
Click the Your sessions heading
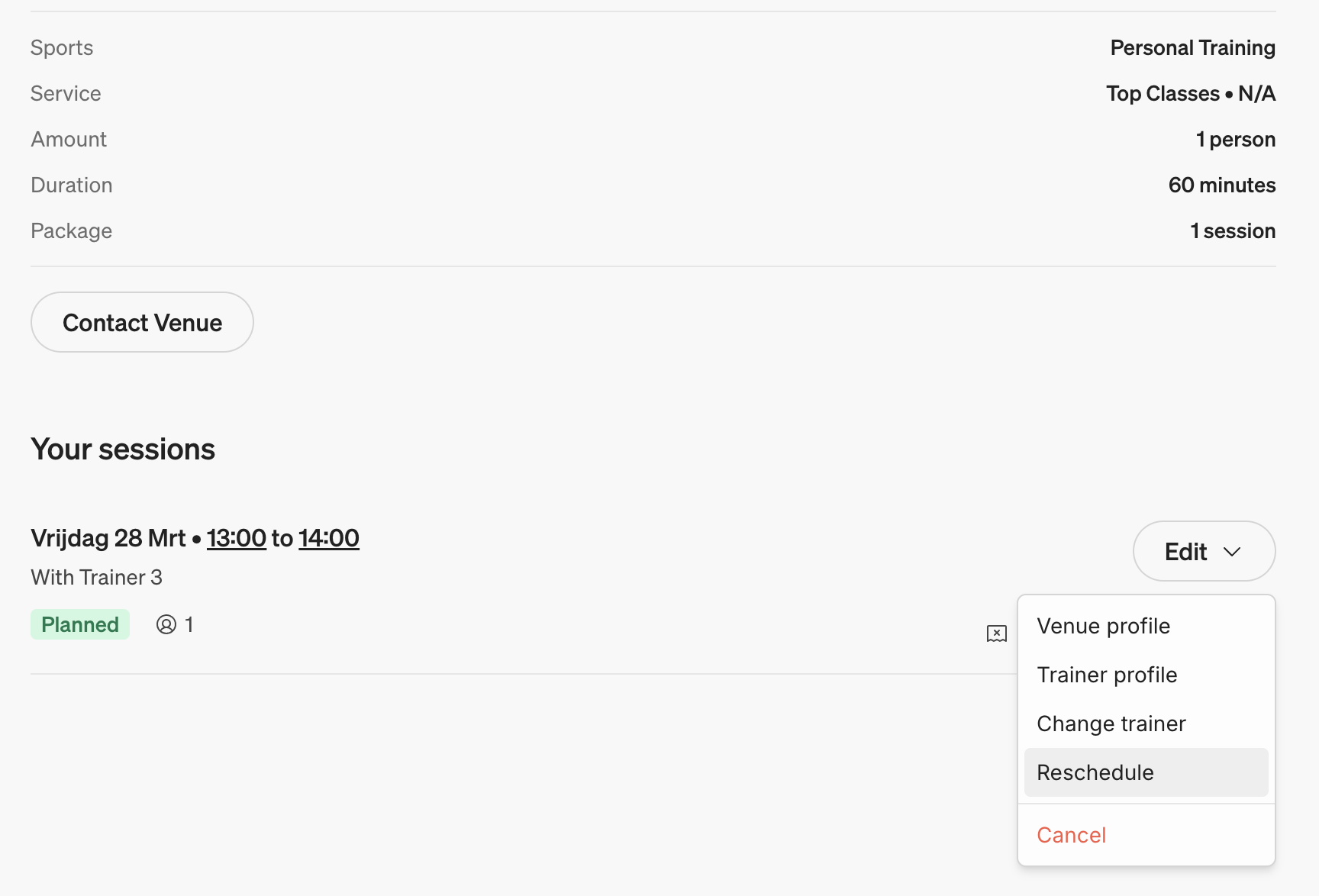coord(123,450)
